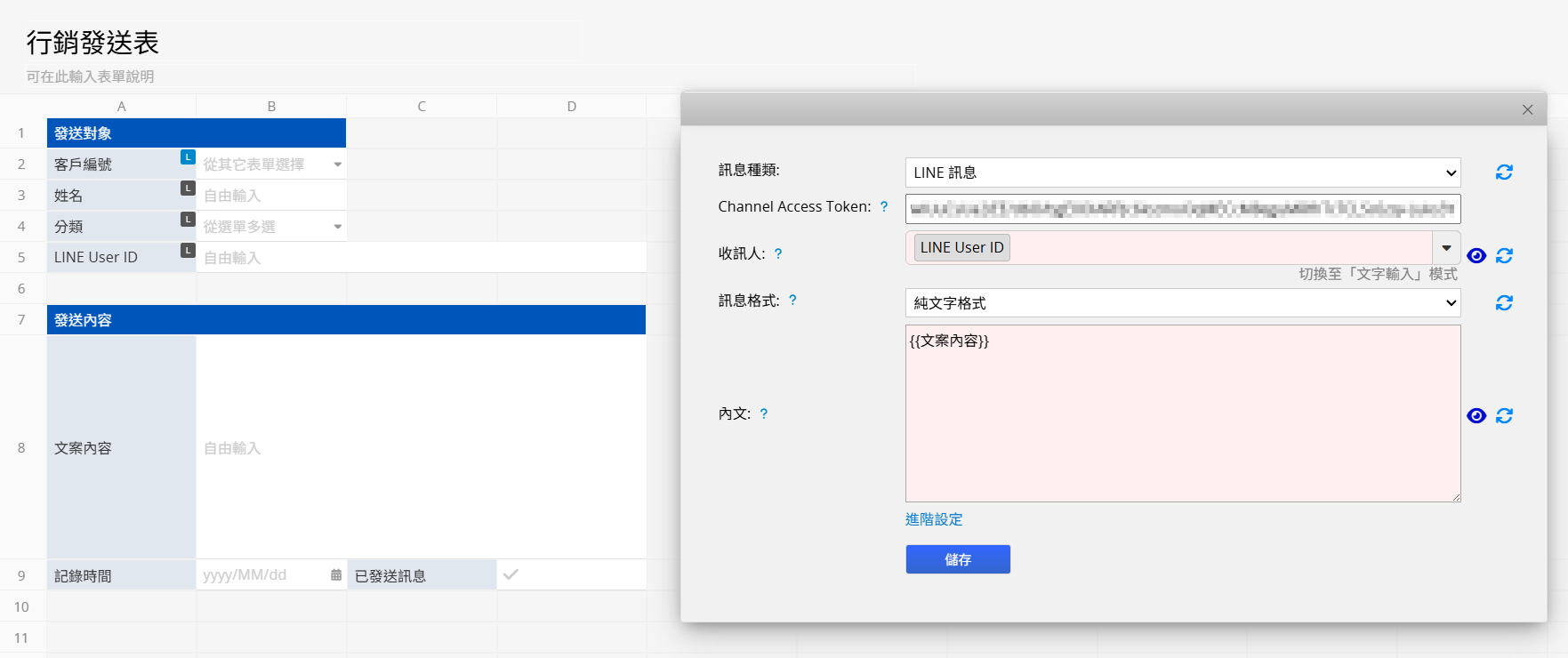
Task: Click help question mark next to Channel Access Token
Action: (884, 207)
